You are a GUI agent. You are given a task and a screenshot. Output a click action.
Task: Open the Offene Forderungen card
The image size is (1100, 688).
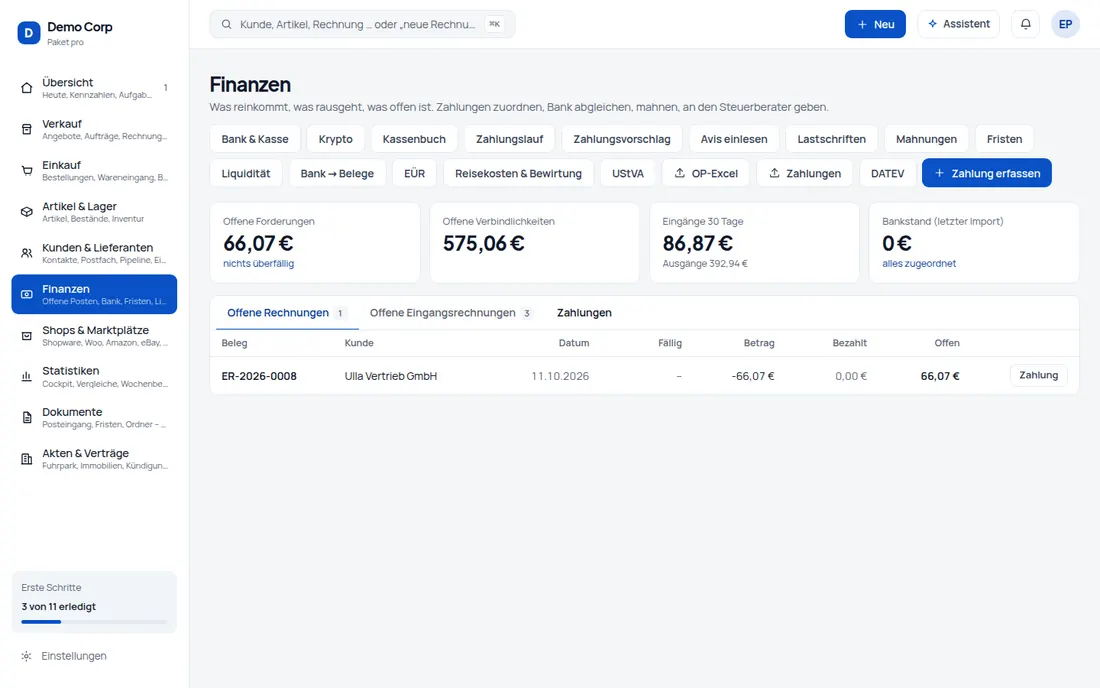point(315,243)
